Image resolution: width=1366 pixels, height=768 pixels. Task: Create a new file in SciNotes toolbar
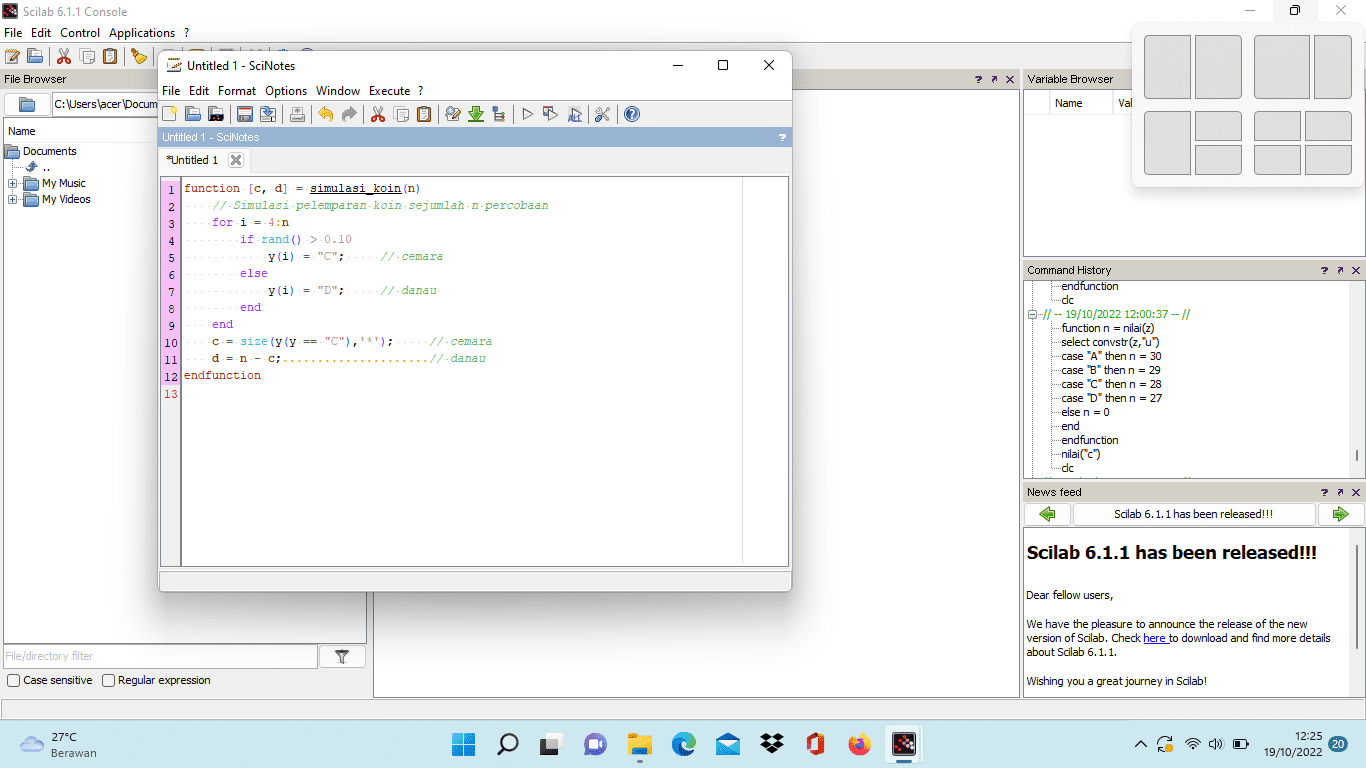pos(169,114)
